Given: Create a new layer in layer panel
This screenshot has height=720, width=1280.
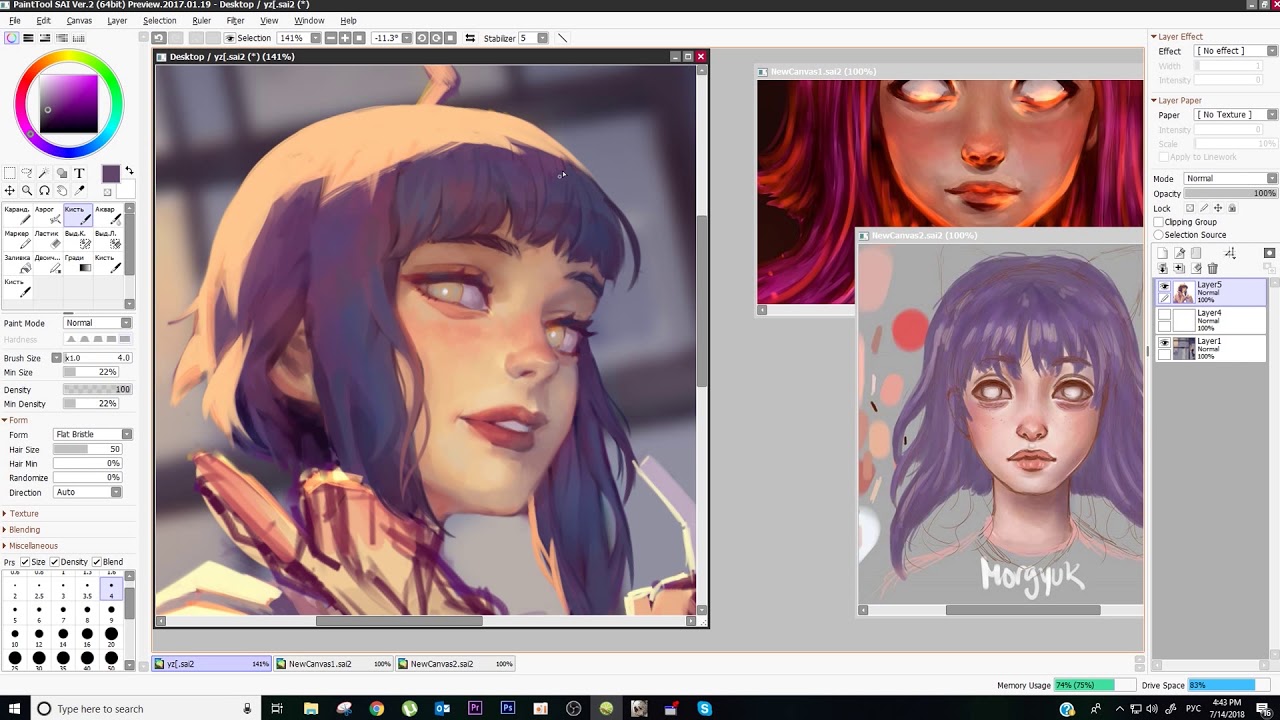Looking at the screenshot, I should pos(1163,253).
